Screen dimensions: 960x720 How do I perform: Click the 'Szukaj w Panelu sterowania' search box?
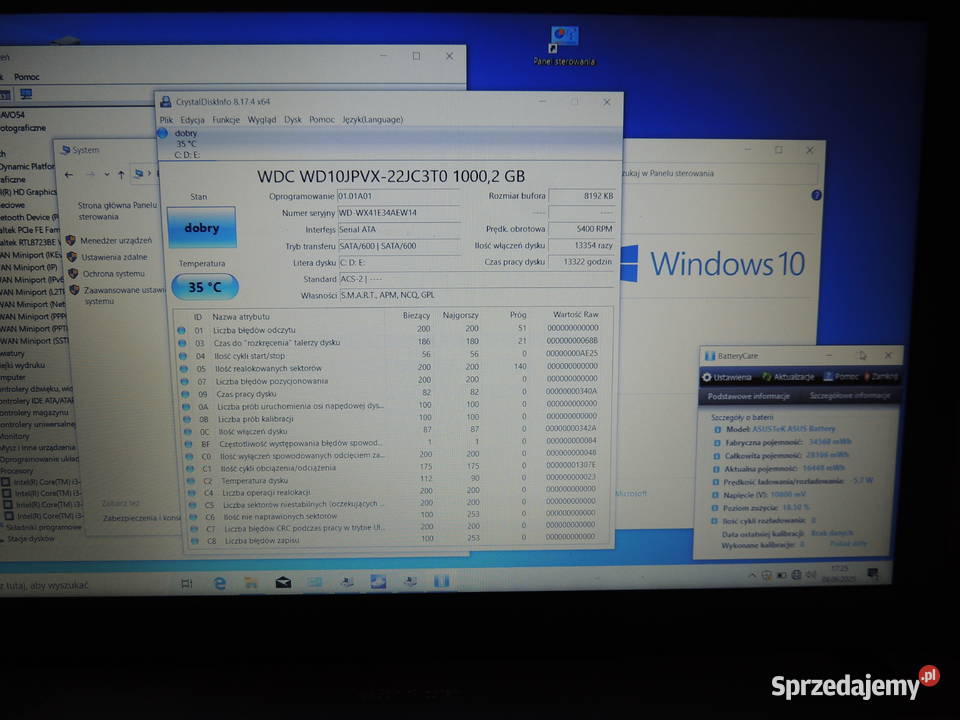(x=719, y=173)
